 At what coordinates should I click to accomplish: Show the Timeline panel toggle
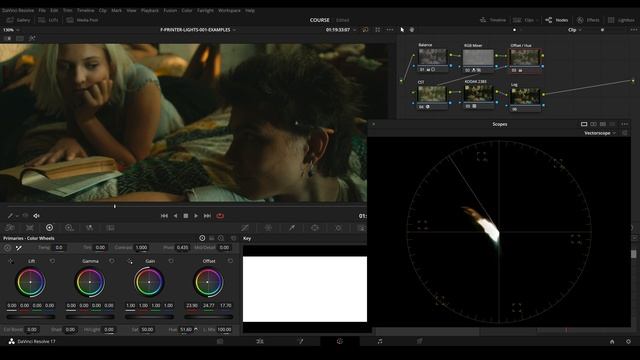(x=493, y=20)
